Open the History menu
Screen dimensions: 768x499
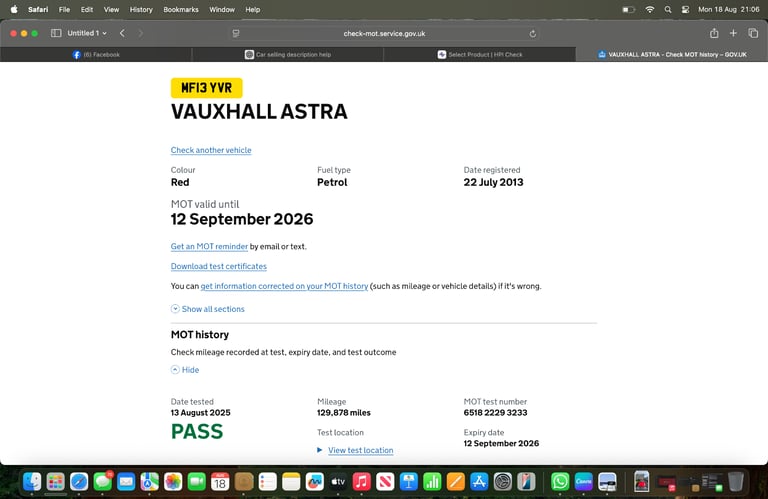click(141, 9)
